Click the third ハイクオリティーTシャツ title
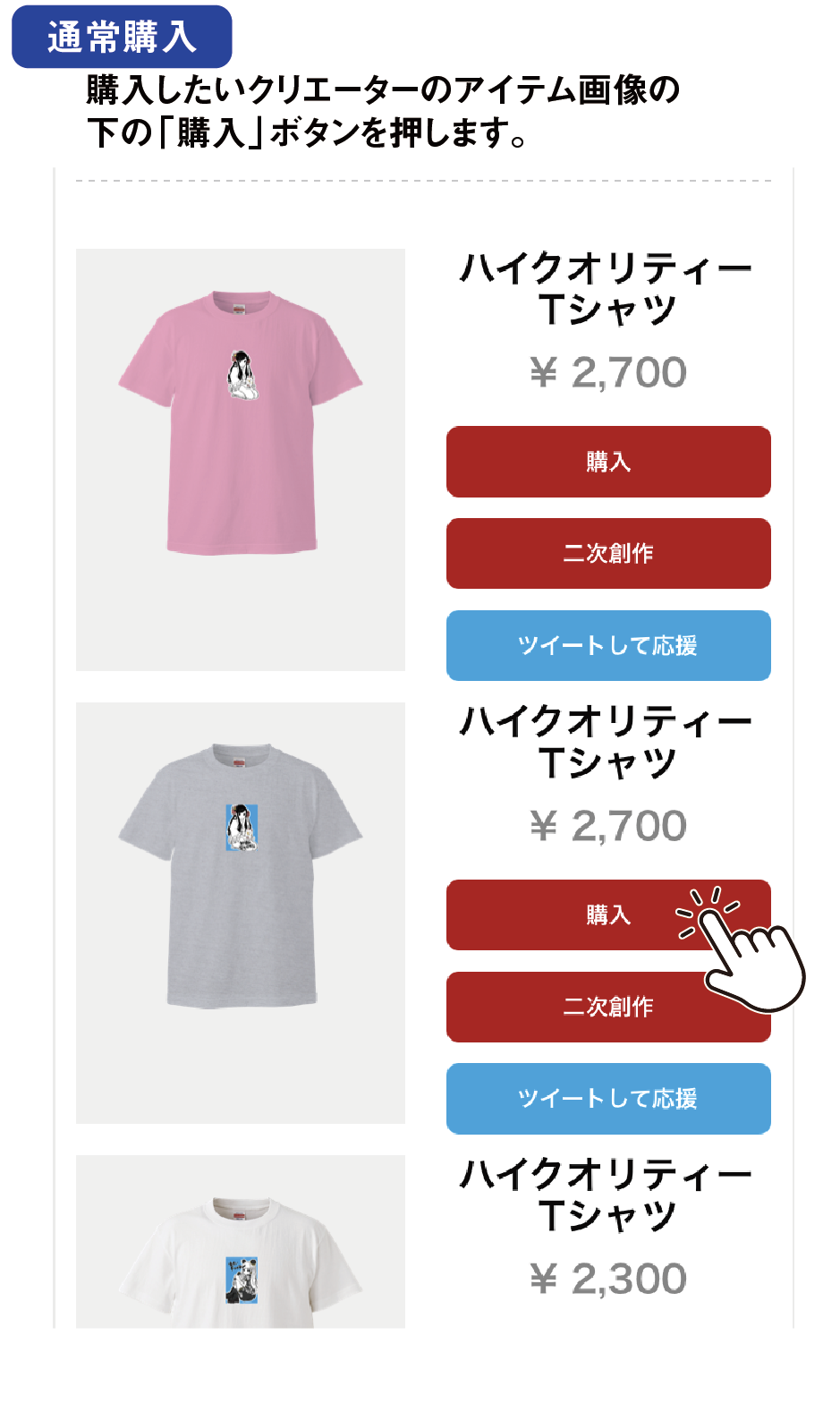The width and height of the screenshot is (840, 1412). click(607, 1194)
